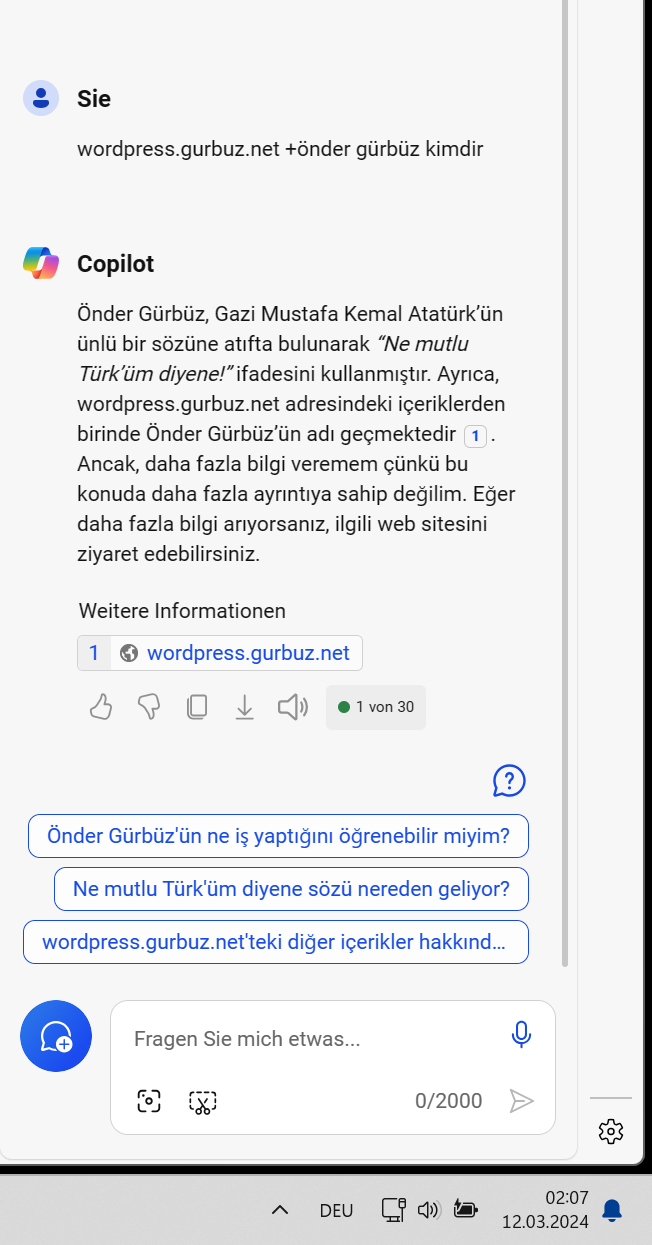
Task: Click the user avatar beside Sie
Action: coord(41,98)
